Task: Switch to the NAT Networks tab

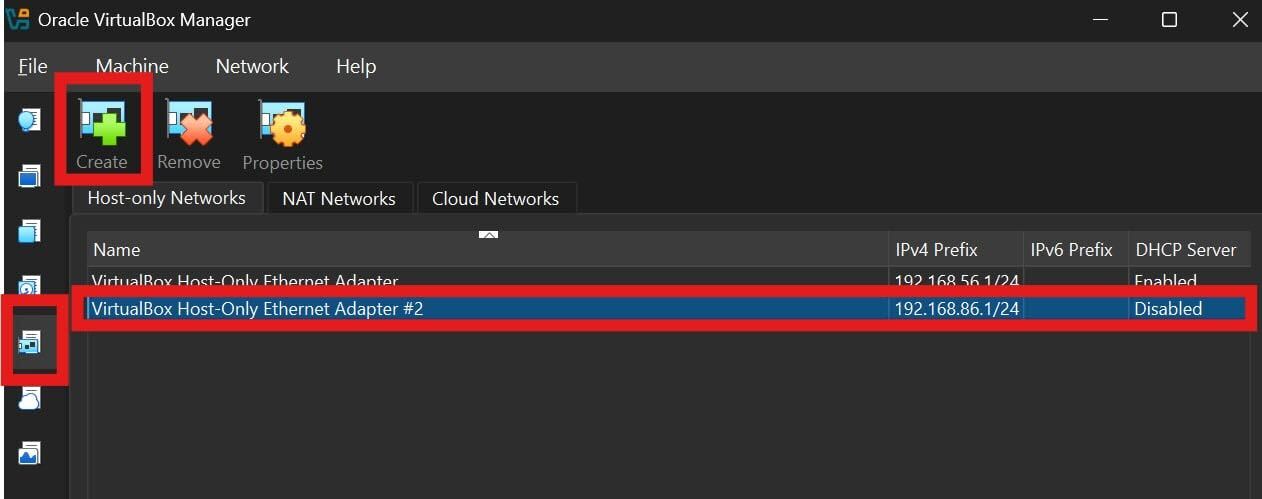Action: (x=339, y=199)
